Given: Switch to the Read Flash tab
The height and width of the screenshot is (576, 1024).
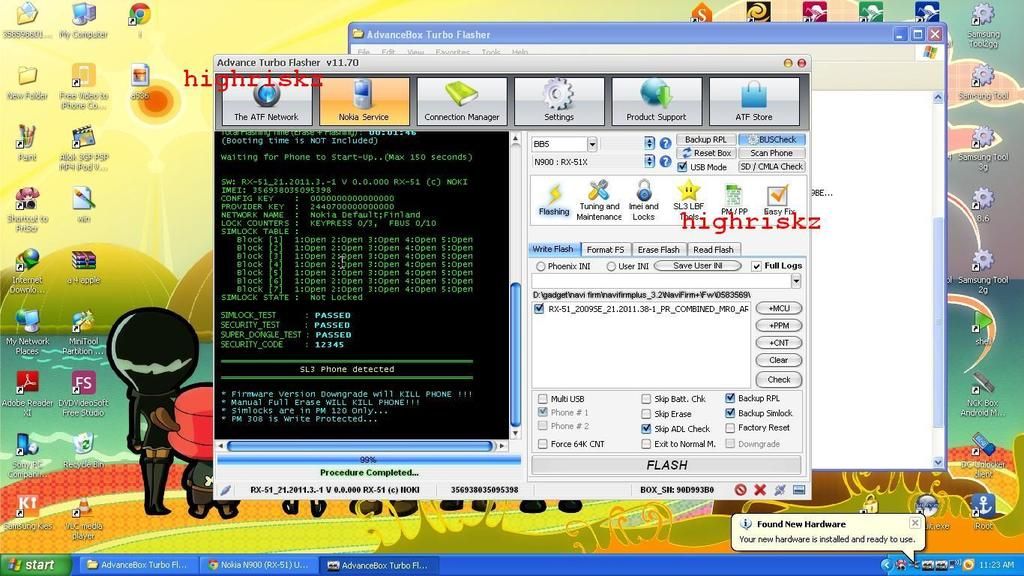Looking at the screenshot, I should 713,249.
